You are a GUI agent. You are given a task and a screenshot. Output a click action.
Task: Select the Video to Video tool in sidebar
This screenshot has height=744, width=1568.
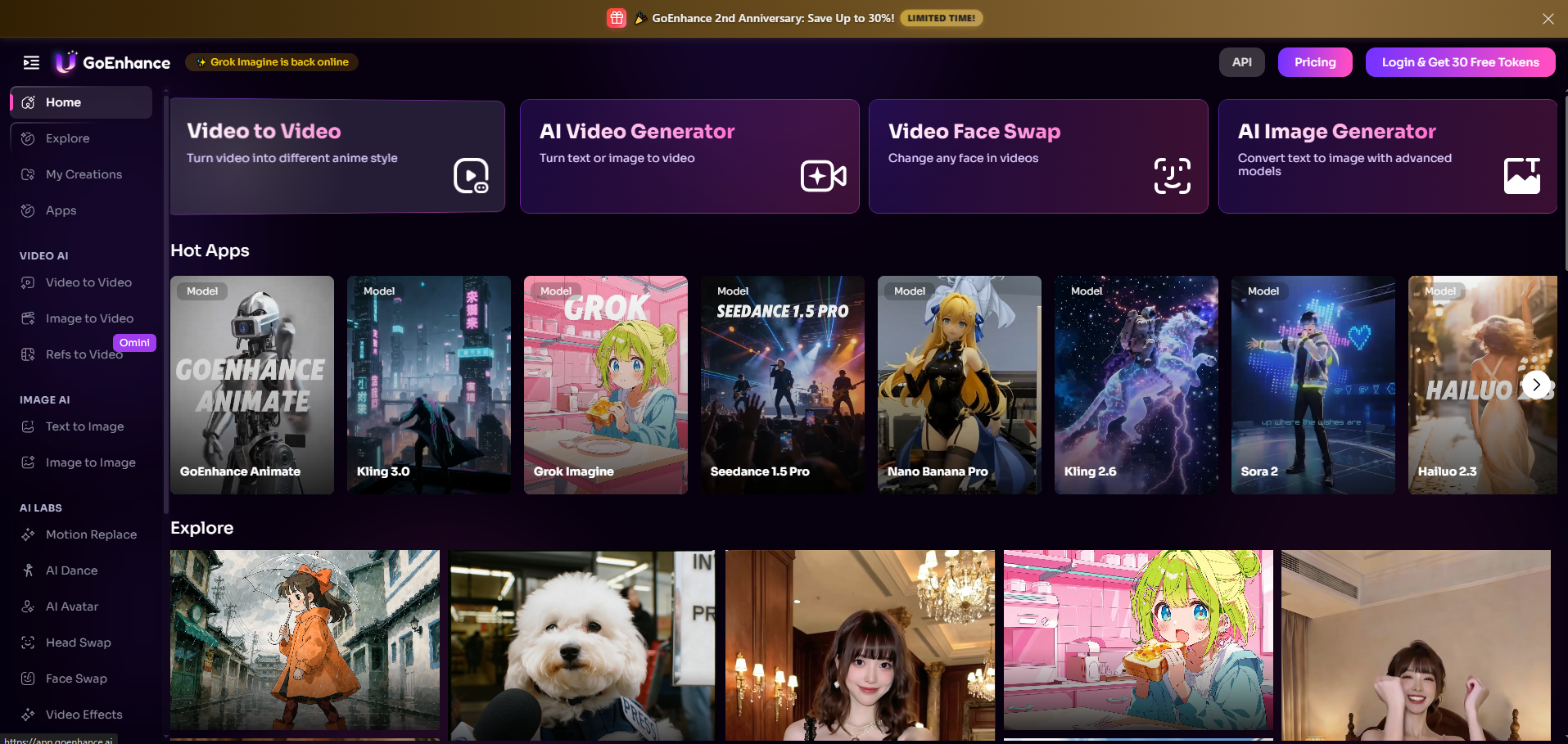point(88,282)
